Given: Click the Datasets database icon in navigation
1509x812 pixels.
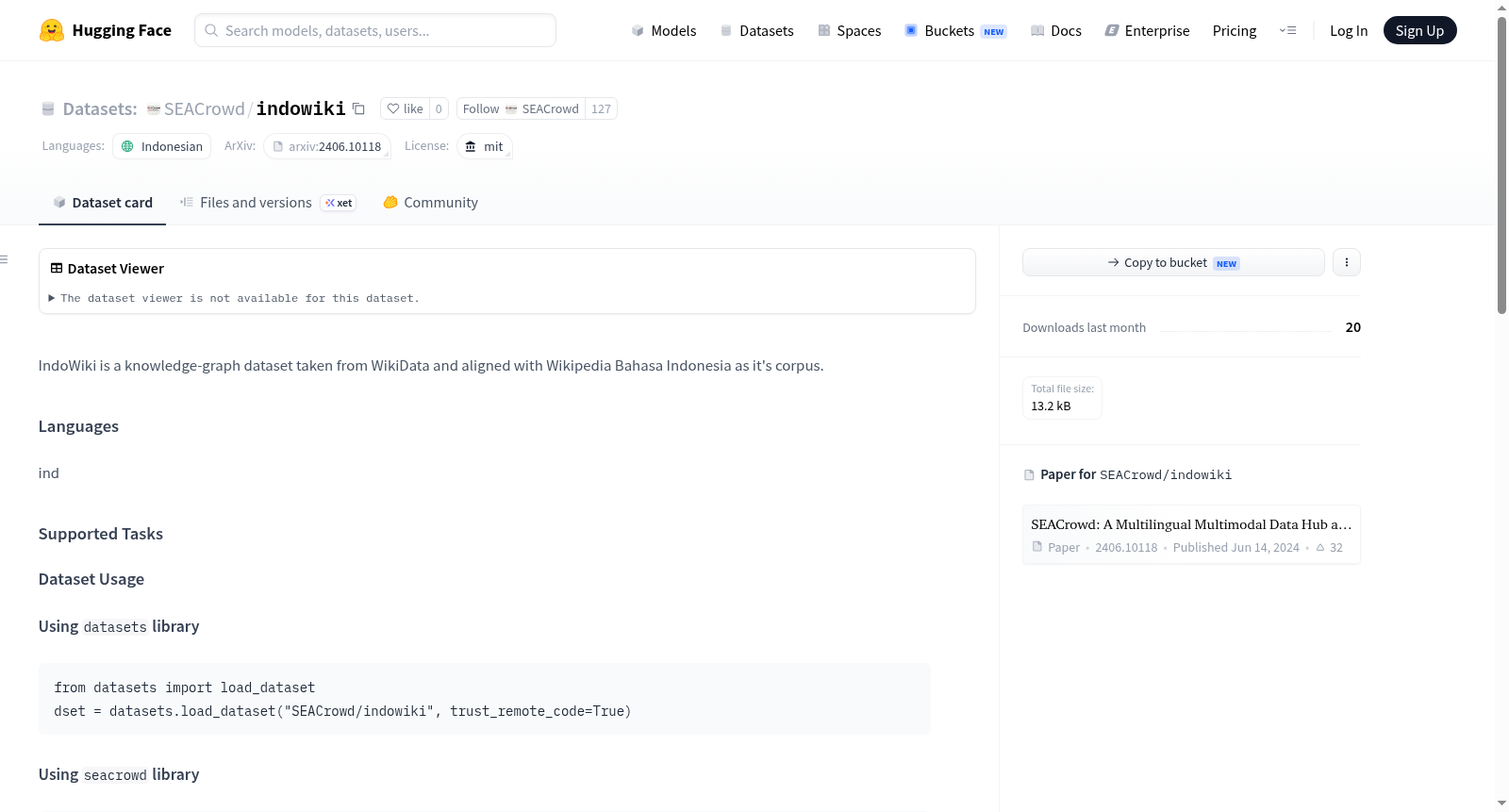Looking at the screenshot, I should point(726,30).
